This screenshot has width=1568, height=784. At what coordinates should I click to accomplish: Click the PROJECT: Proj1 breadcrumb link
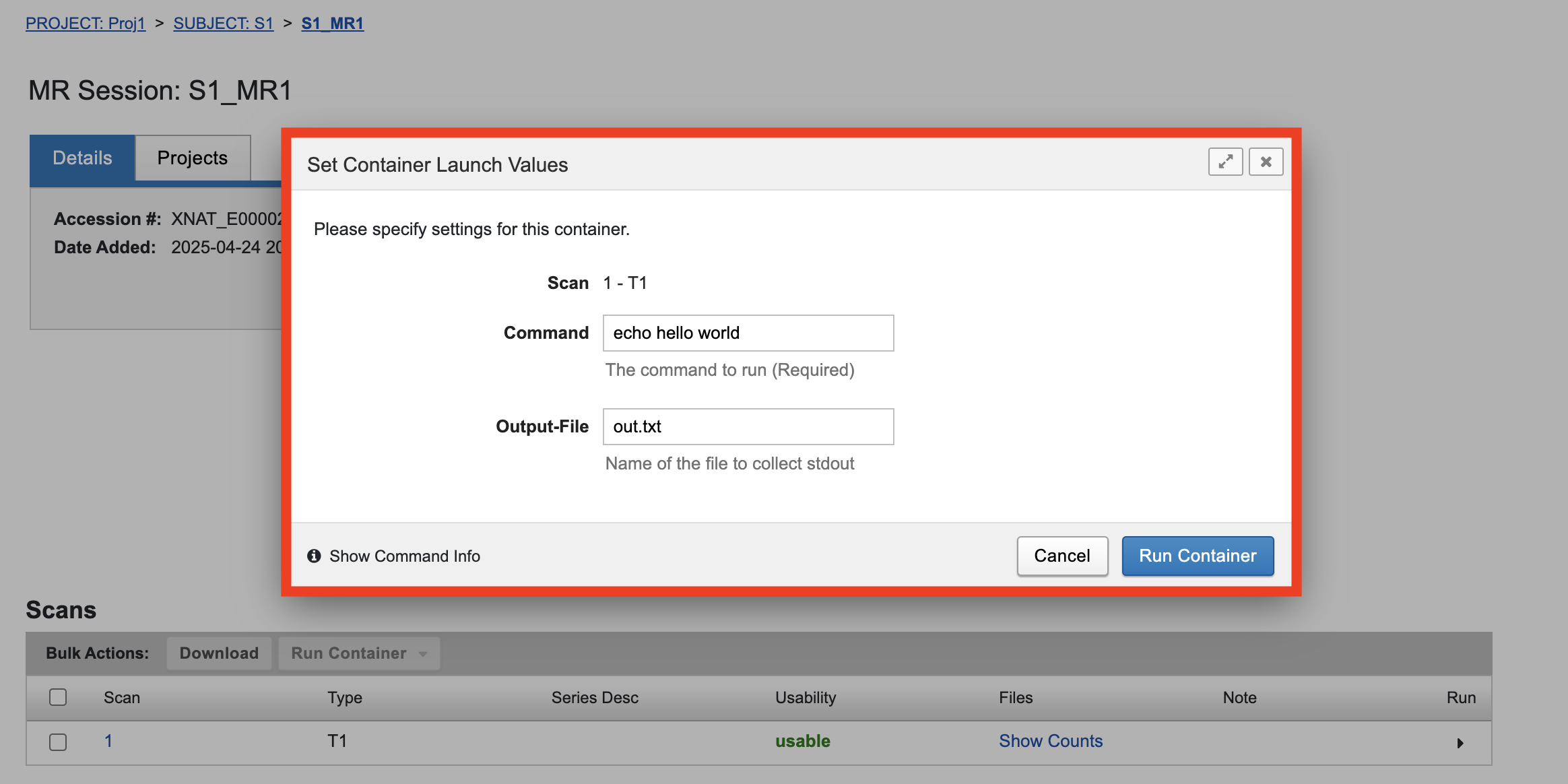86,24
